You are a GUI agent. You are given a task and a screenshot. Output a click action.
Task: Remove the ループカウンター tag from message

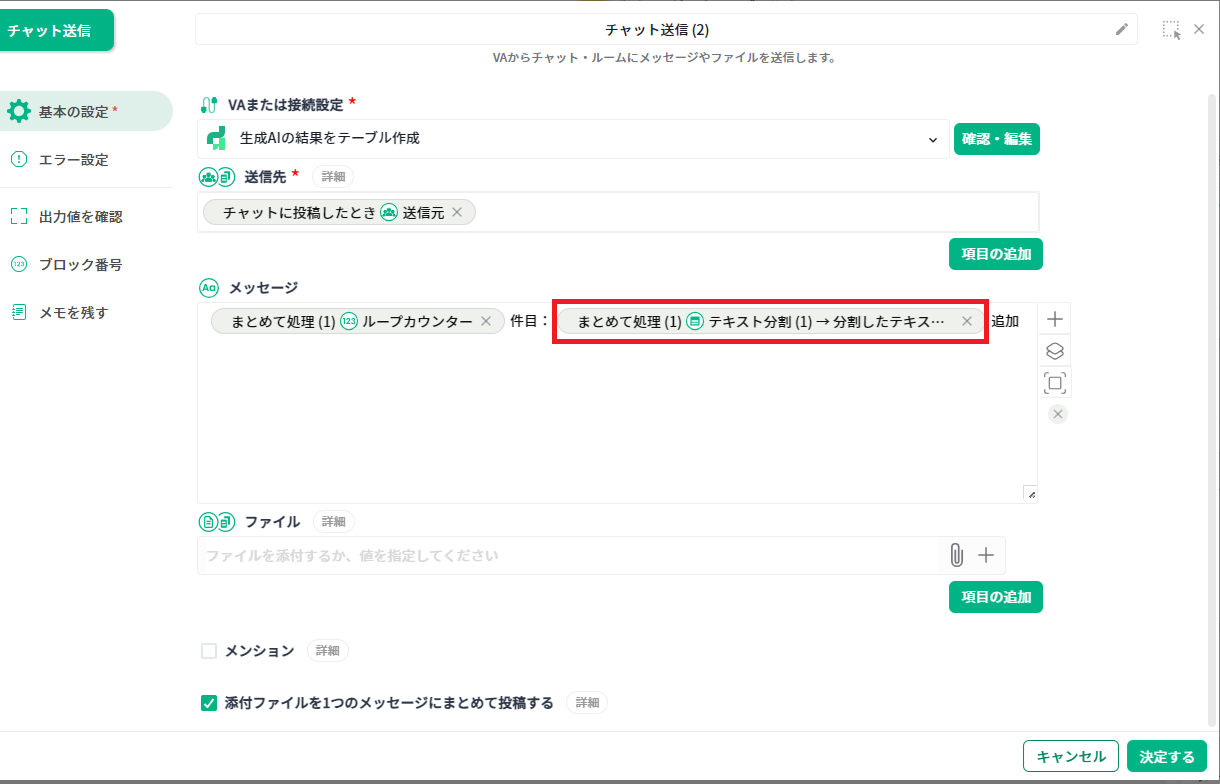[x=486, y=321]
